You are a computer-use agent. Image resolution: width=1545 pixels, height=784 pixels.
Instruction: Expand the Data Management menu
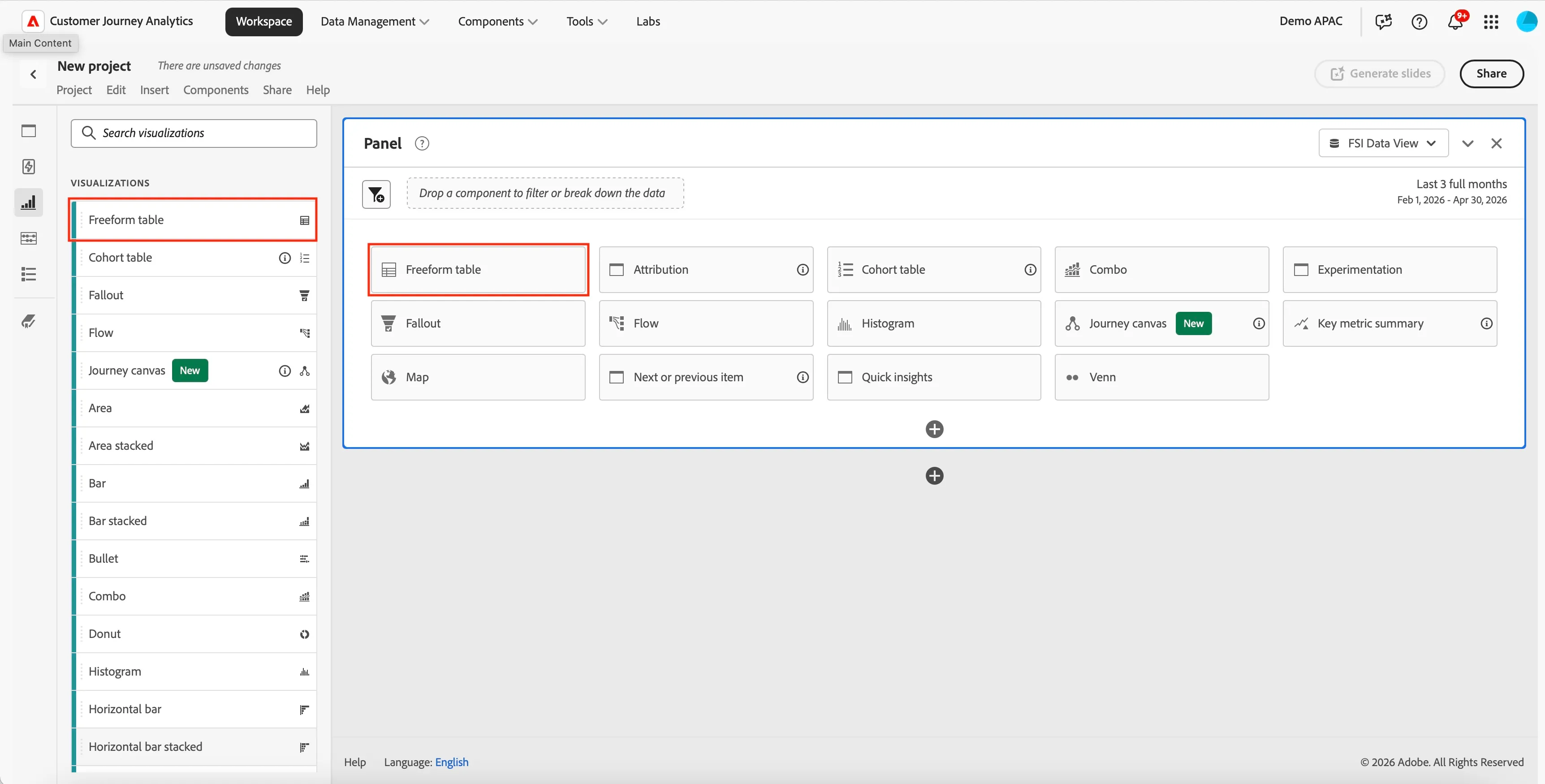point(375,22)
